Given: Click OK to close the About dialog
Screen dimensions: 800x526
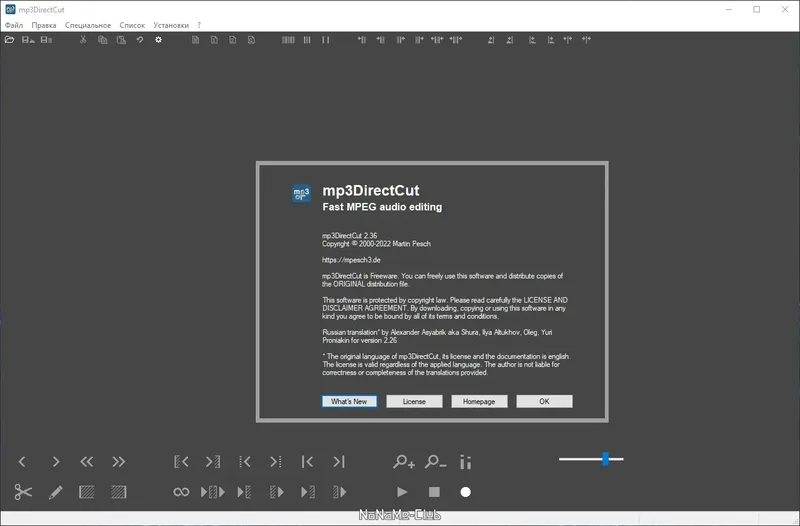Looking at the screenshot, I should click(x=544, y=402).
